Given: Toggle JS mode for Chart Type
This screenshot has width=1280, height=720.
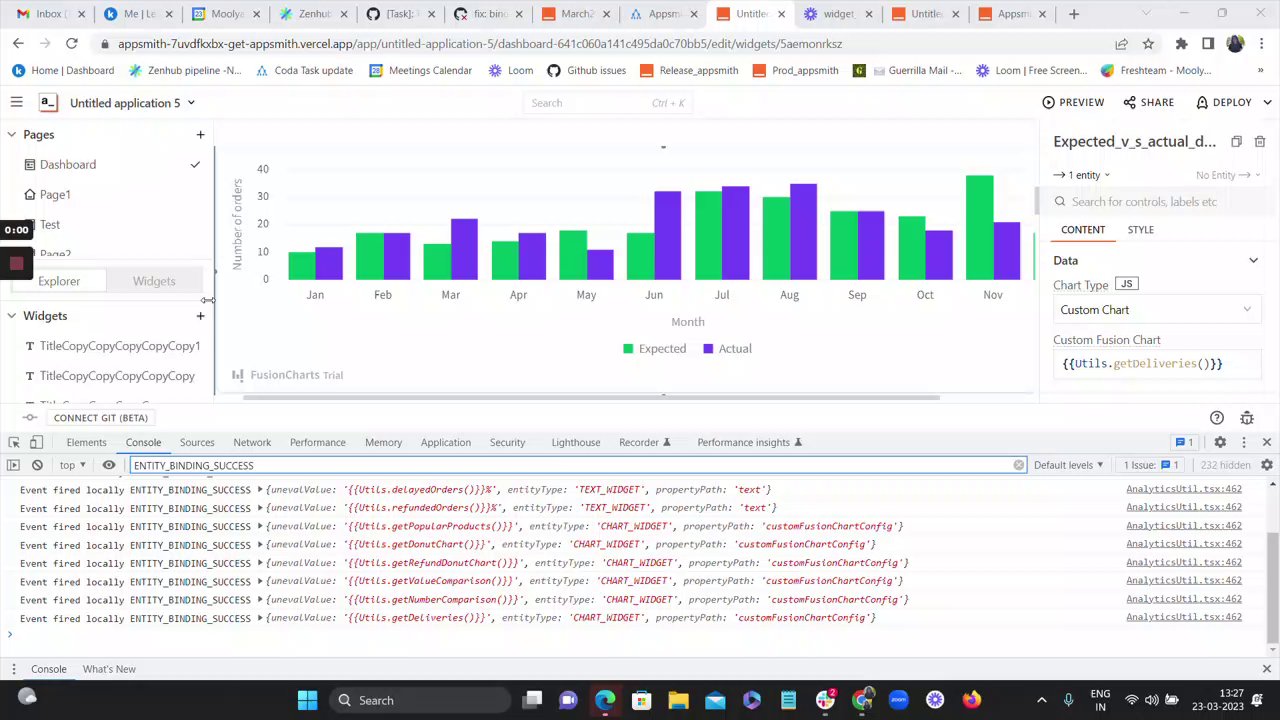Looking at the screenshot, I should [x=1127, y=284].
